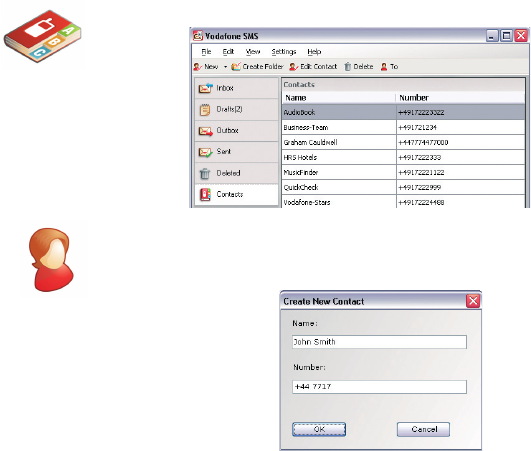The width and height of the screenshot is (531, 451).
Task: Close the Create New Contact dialog
Action: (x=473, y=301)
